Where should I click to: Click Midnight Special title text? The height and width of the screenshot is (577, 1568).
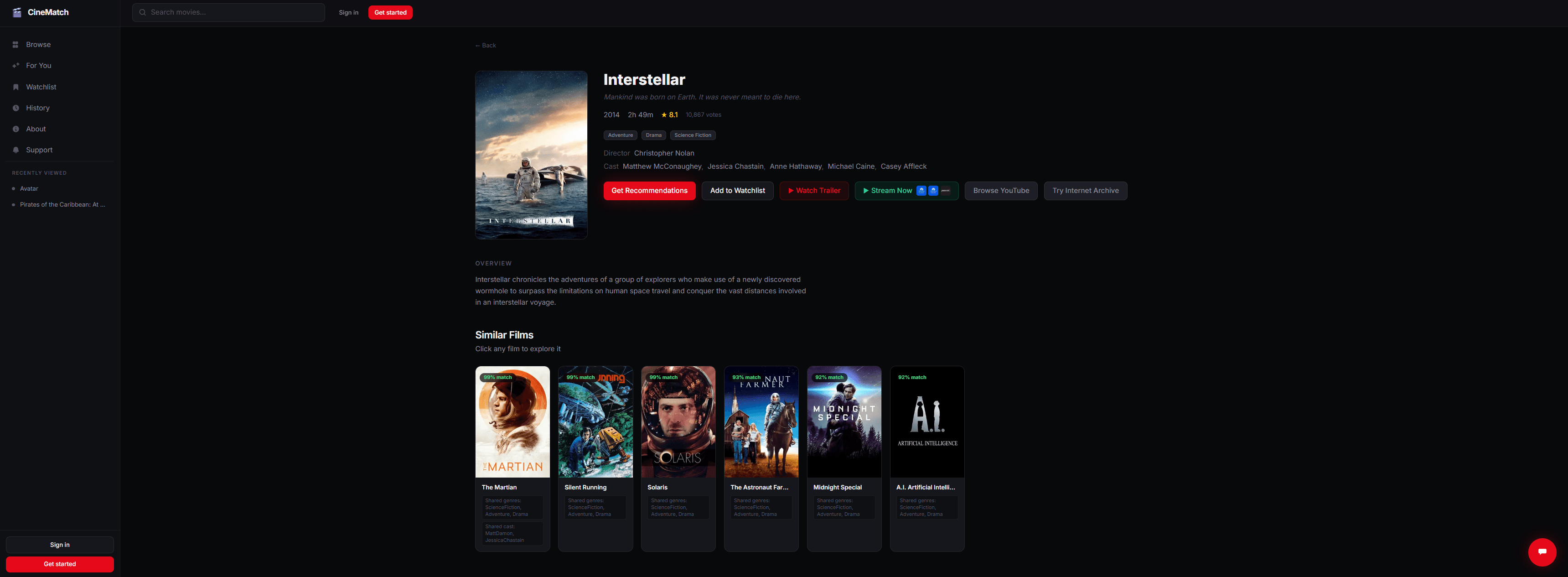pos(838,488)
